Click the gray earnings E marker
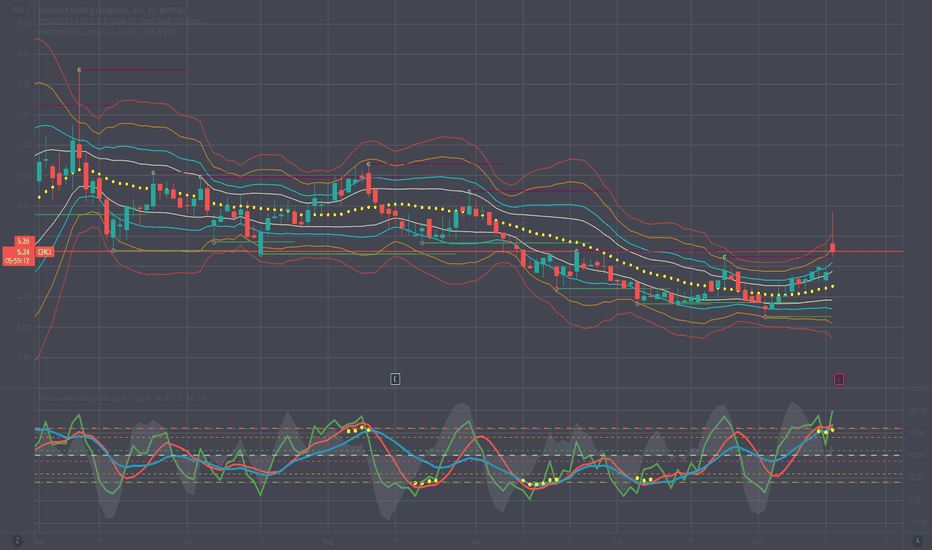This screenshot has height=550, width=932. [x=395, y=379]
